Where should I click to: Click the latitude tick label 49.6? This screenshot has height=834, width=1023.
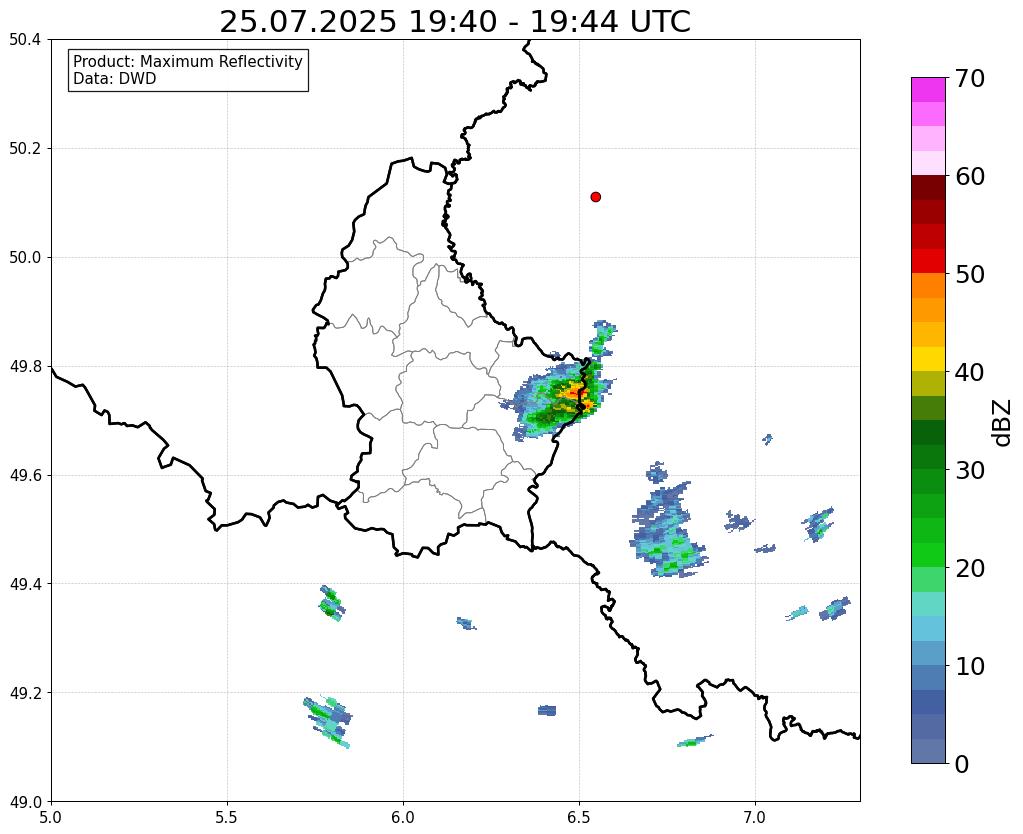(x=25, y=476)
